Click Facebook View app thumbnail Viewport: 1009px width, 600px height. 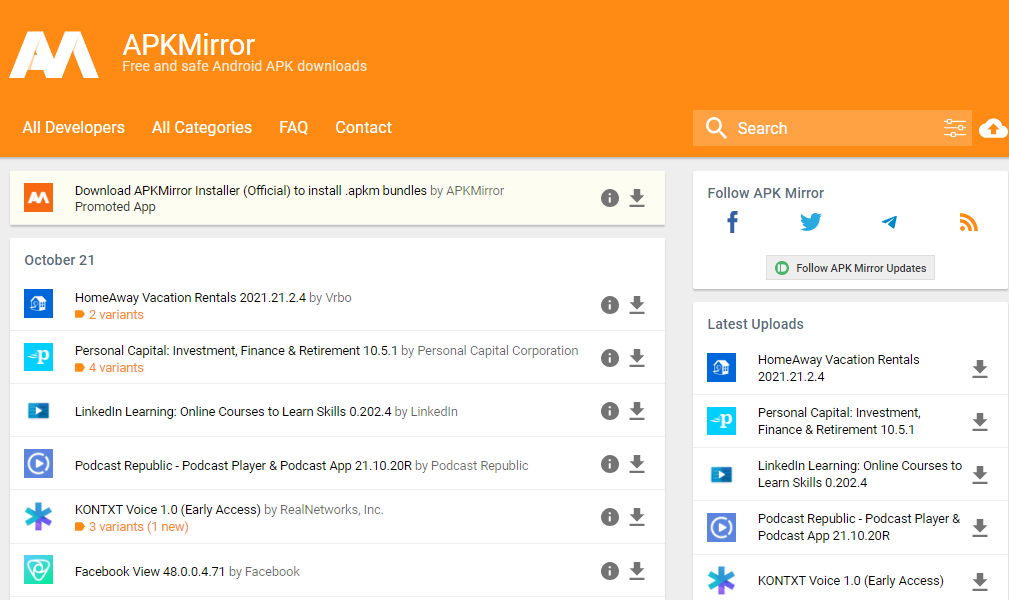39,570
